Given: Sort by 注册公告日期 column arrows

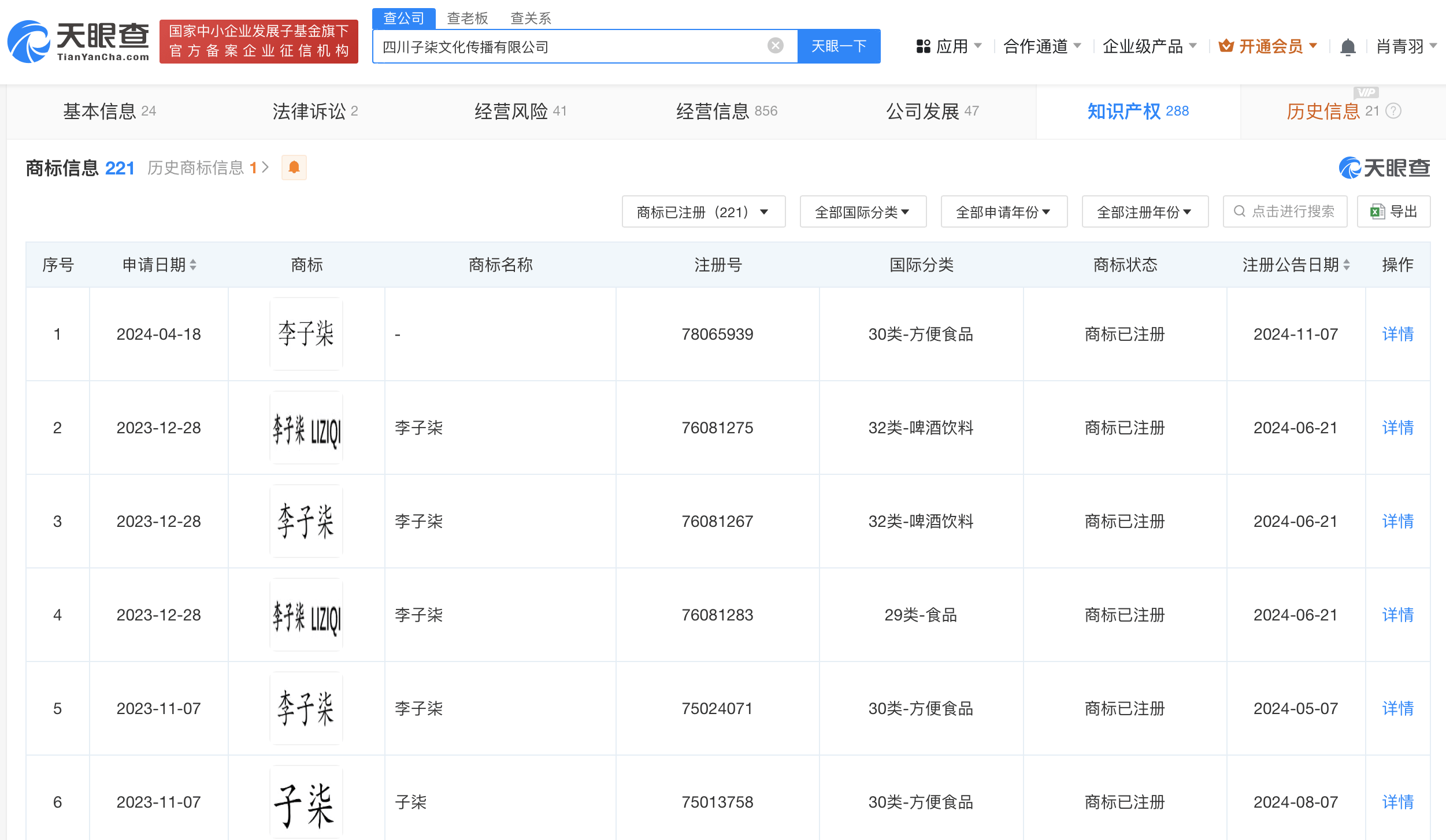Looking at the screenshot, I should click(x=1347, y=265).
